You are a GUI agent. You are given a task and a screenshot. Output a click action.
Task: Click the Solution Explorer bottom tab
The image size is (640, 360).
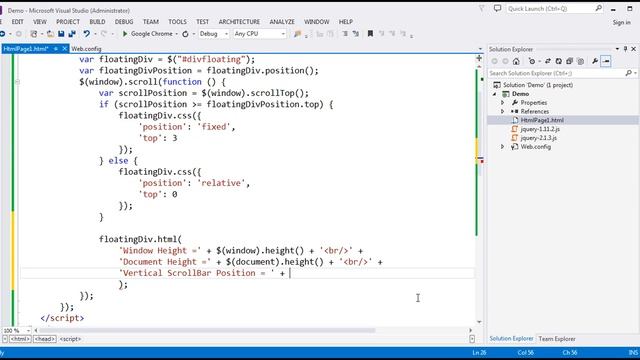click(511, 339)
